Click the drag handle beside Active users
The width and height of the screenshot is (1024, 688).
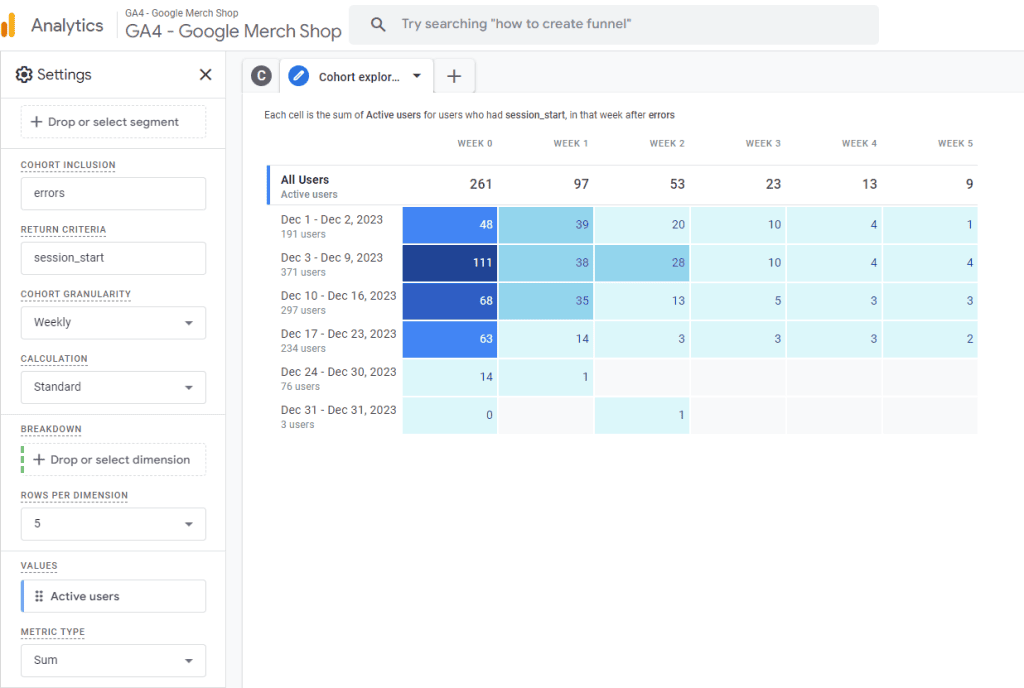pos(37,596)
